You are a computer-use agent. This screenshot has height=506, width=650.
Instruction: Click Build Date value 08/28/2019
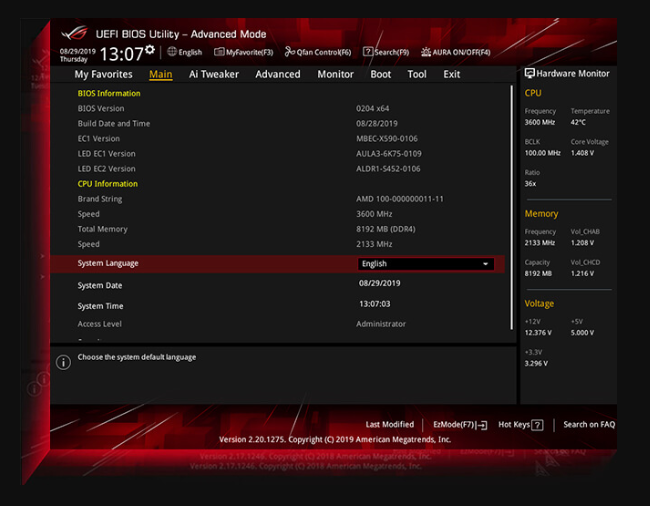pyautogui.click(x=377, y=123)
